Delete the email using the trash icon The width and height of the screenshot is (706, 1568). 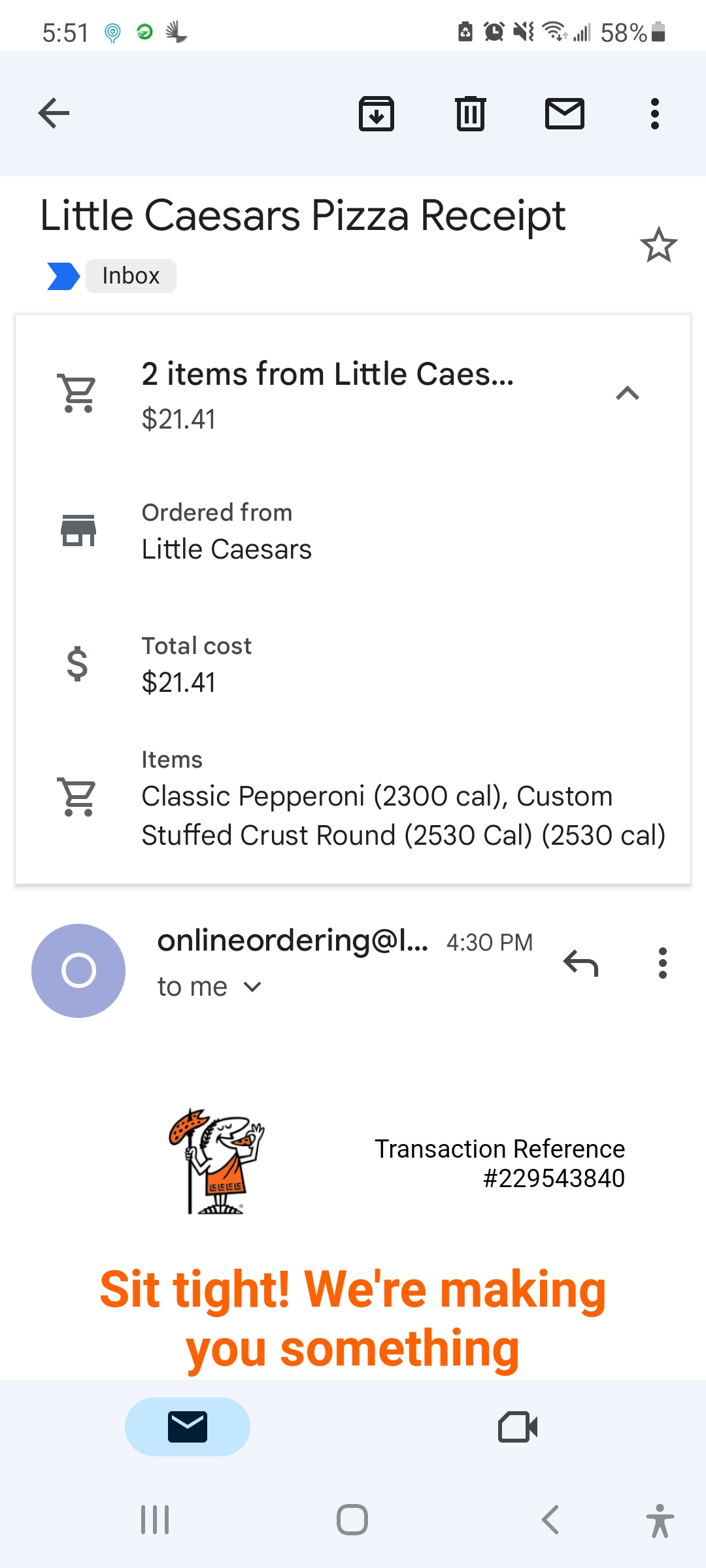coord(470,114)
